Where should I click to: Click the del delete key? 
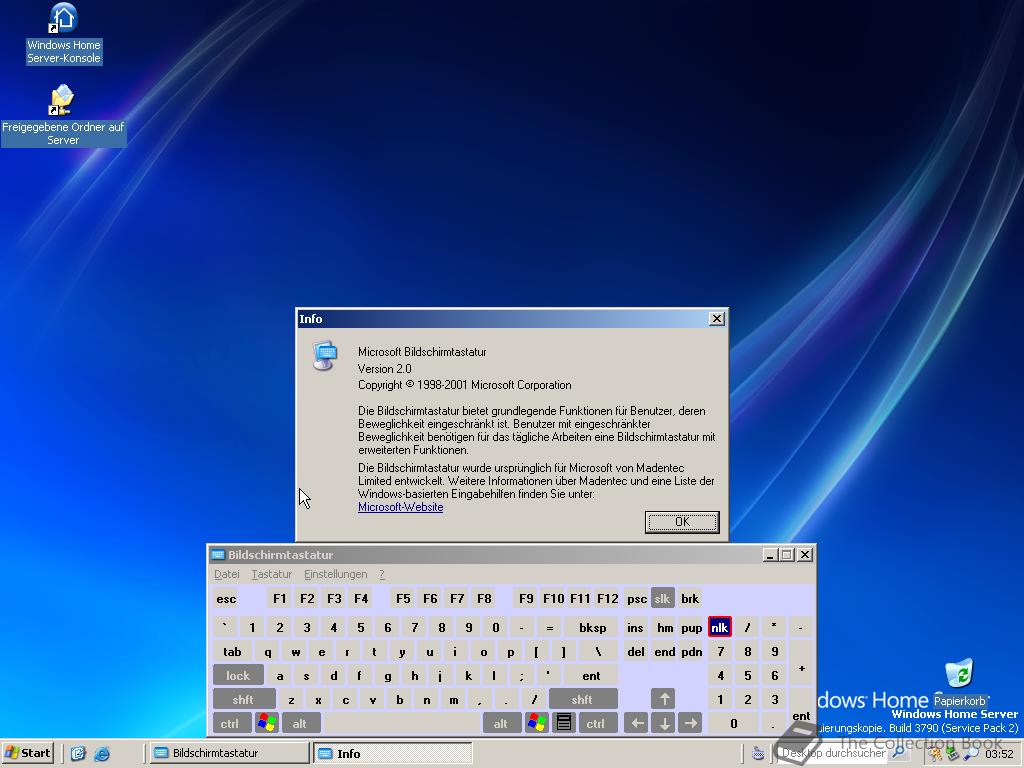(x=636, y=651)
